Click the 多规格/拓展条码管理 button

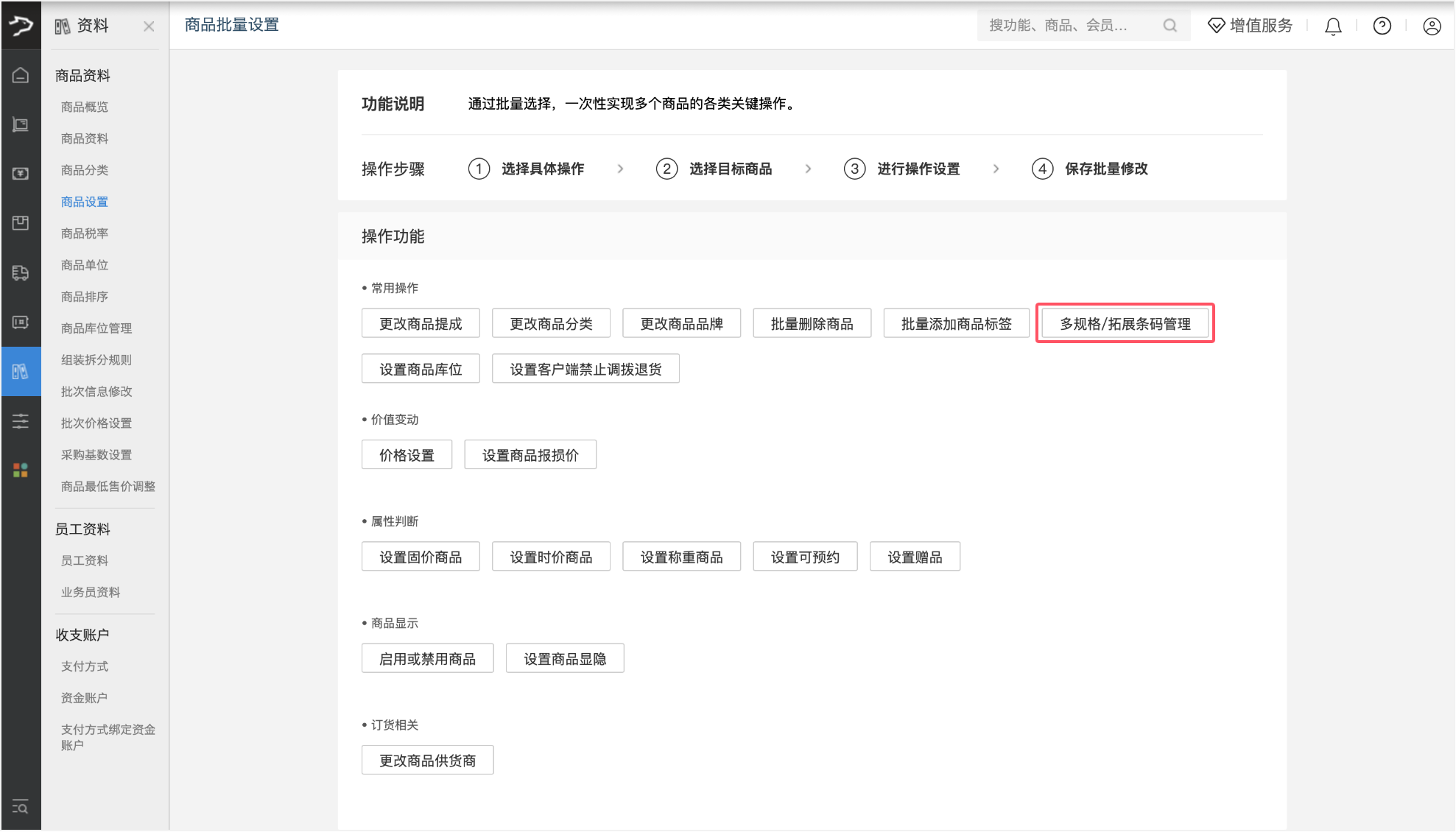pyautogui.click(x=1125, y=324)
